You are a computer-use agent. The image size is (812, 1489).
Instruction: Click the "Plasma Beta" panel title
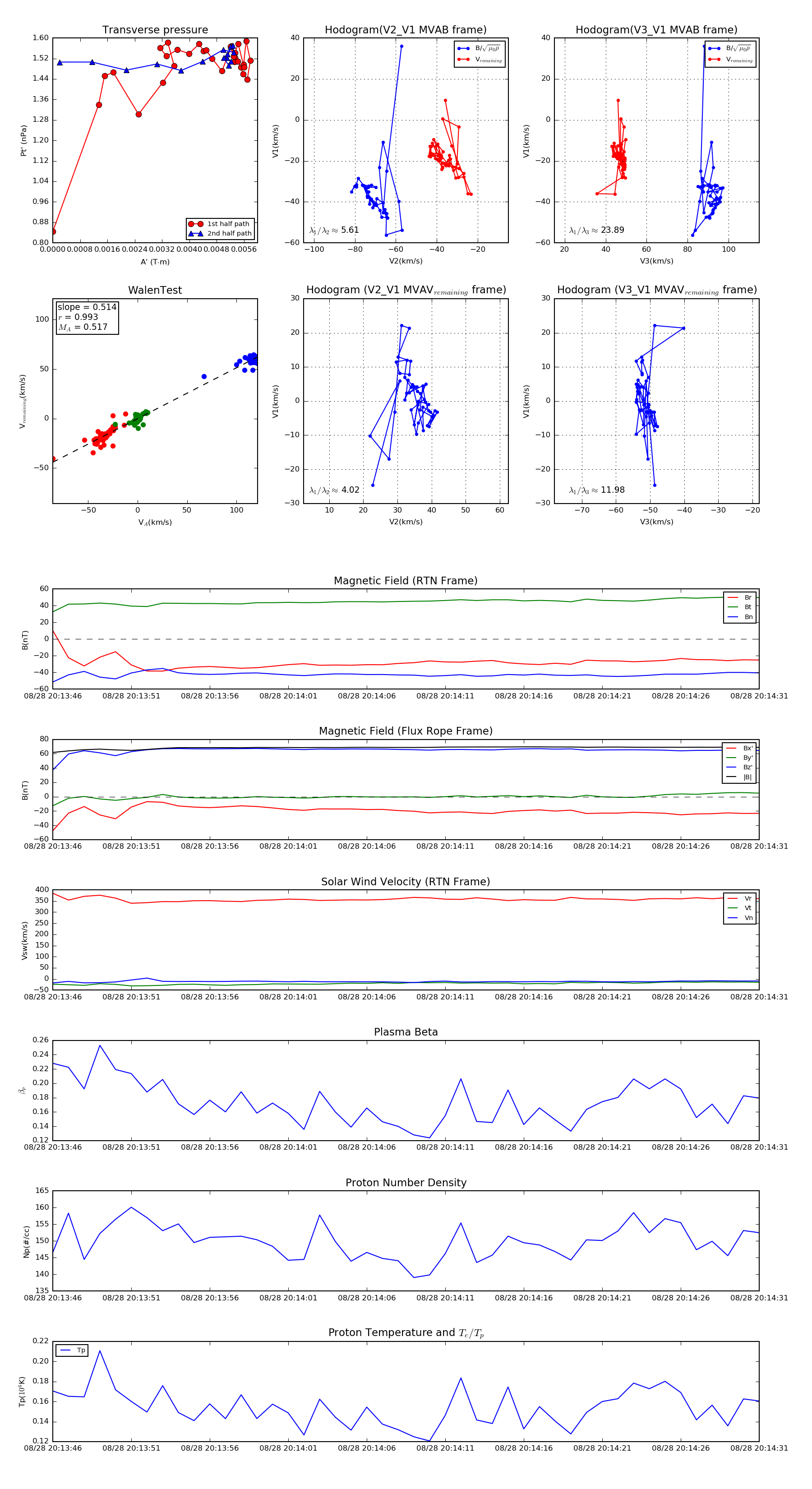[406, 1032]
